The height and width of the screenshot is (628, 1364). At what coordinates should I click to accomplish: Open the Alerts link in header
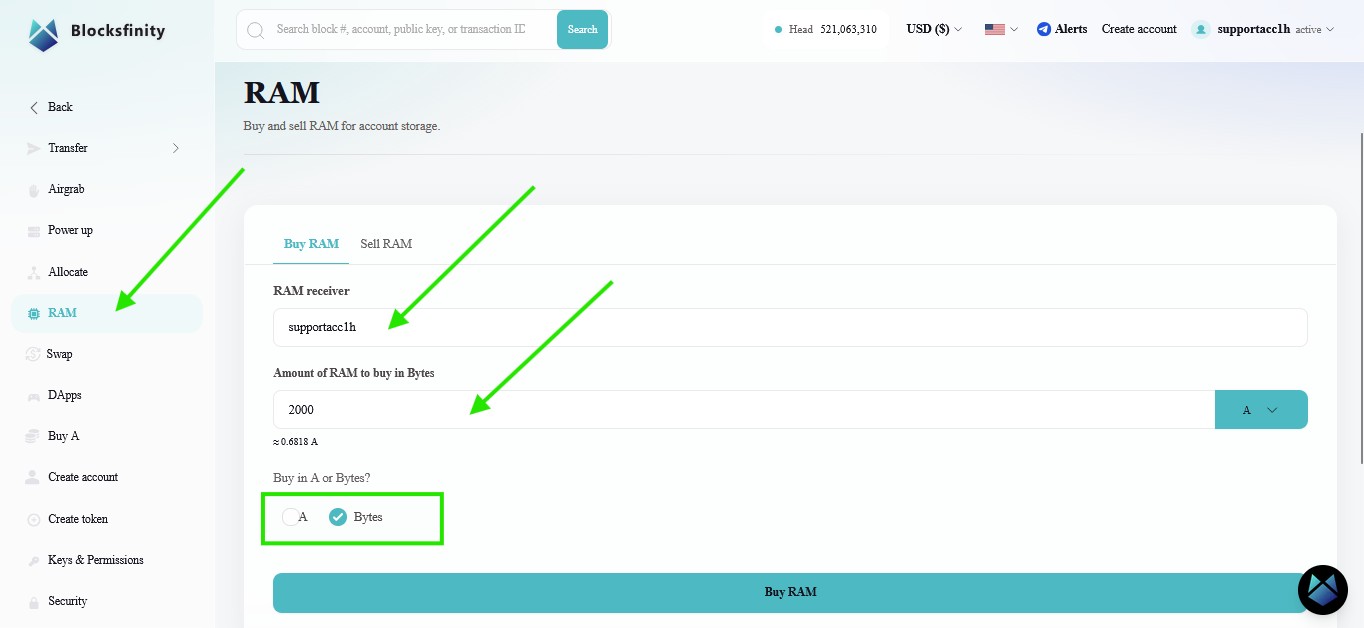coord(1071,29)
